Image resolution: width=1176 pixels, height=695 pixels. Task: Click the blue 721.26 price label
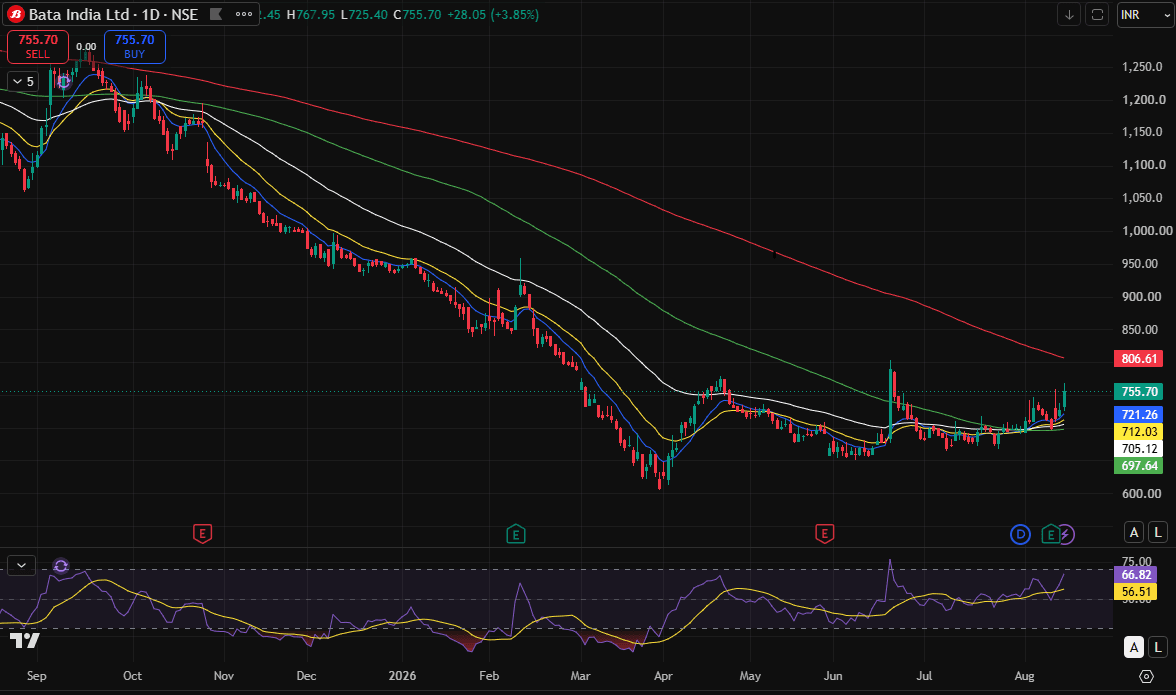pyautogui.click(x=1139, y=415)
